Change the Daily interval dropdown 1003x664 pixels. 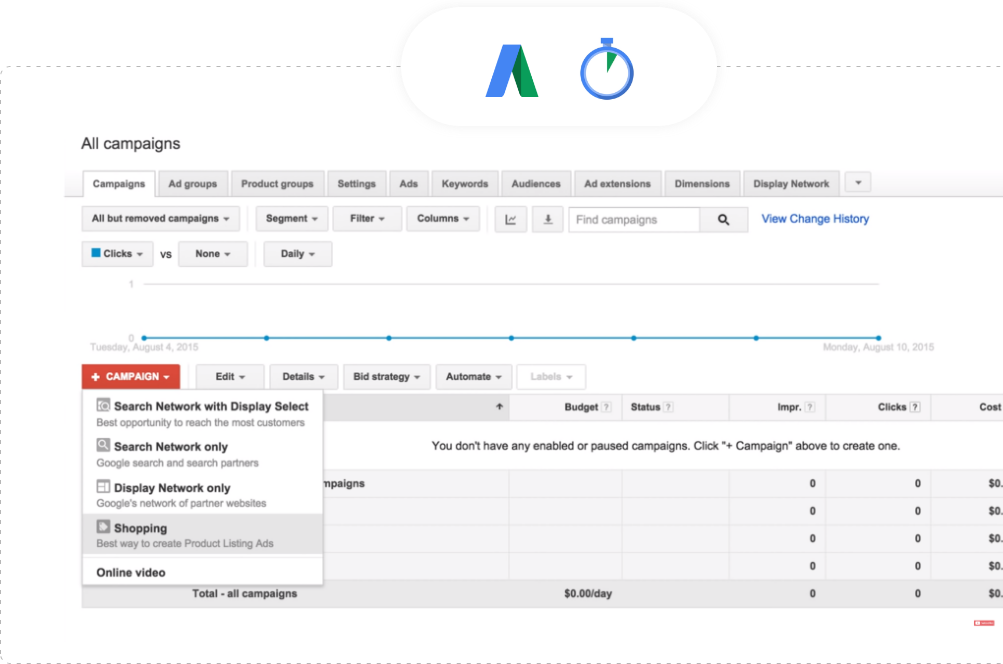pos(298,254)
